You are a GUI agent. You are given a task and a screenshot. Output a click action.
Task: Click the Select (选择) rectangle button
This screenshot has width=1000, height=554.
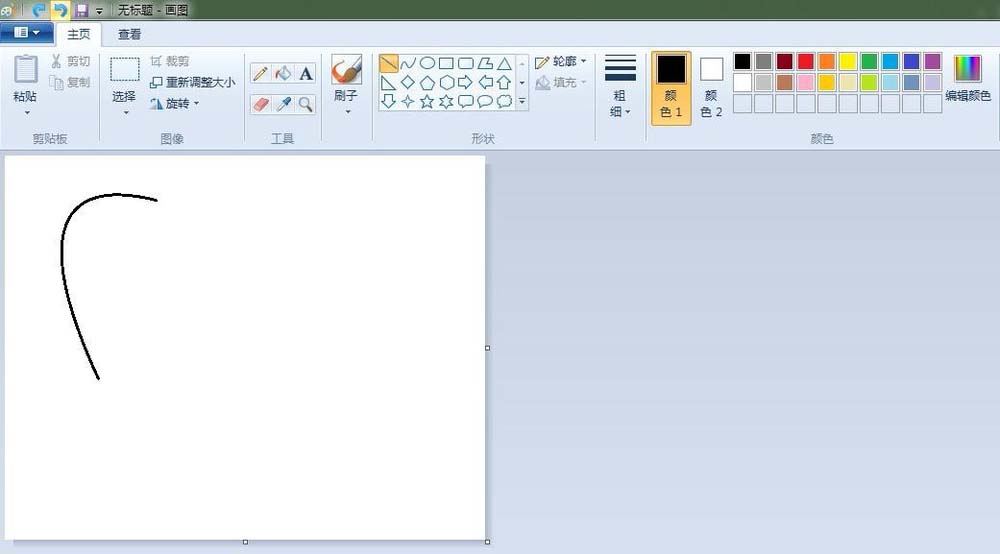(124, 78)
